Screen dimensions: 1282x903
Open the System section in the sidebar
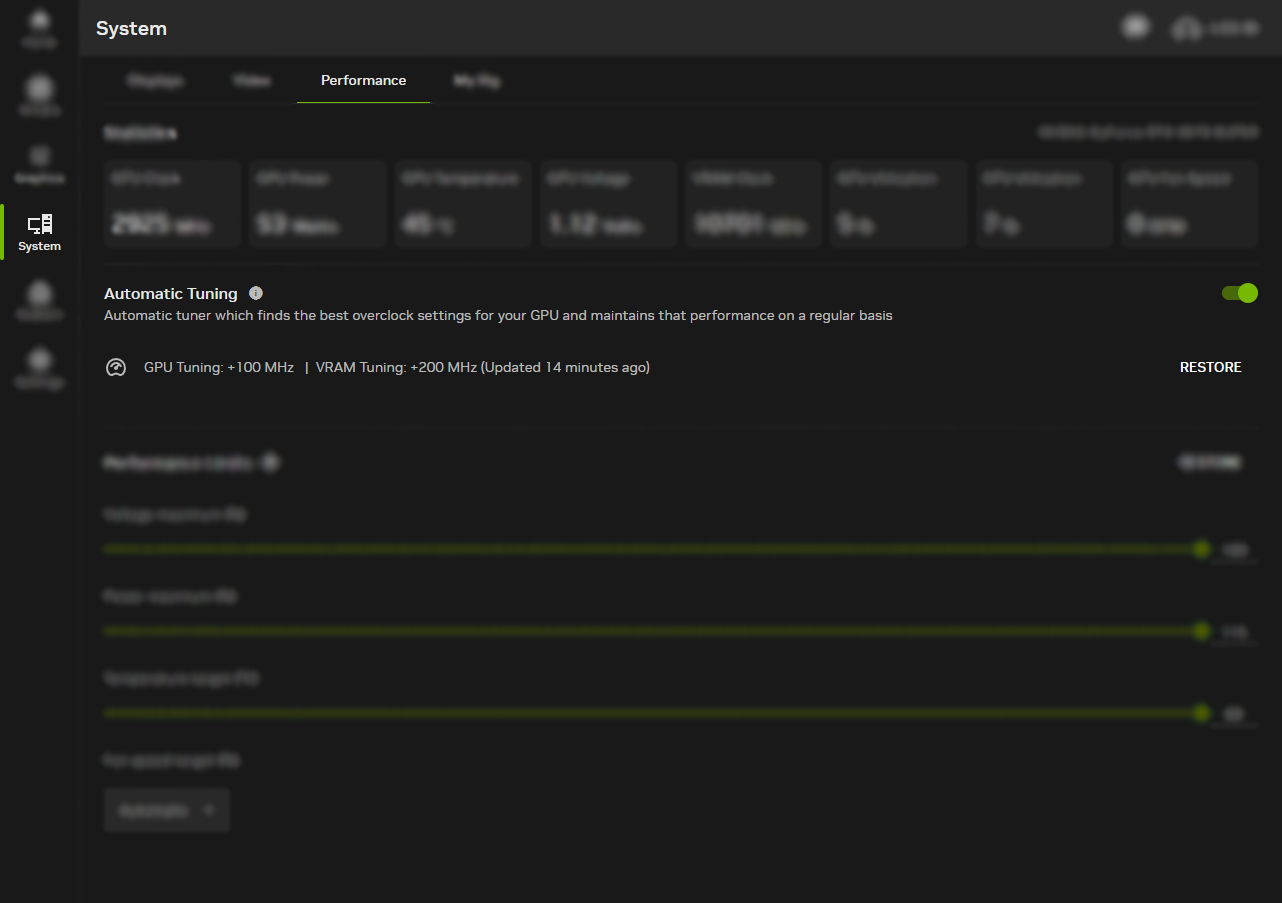(x=40, y=232)
